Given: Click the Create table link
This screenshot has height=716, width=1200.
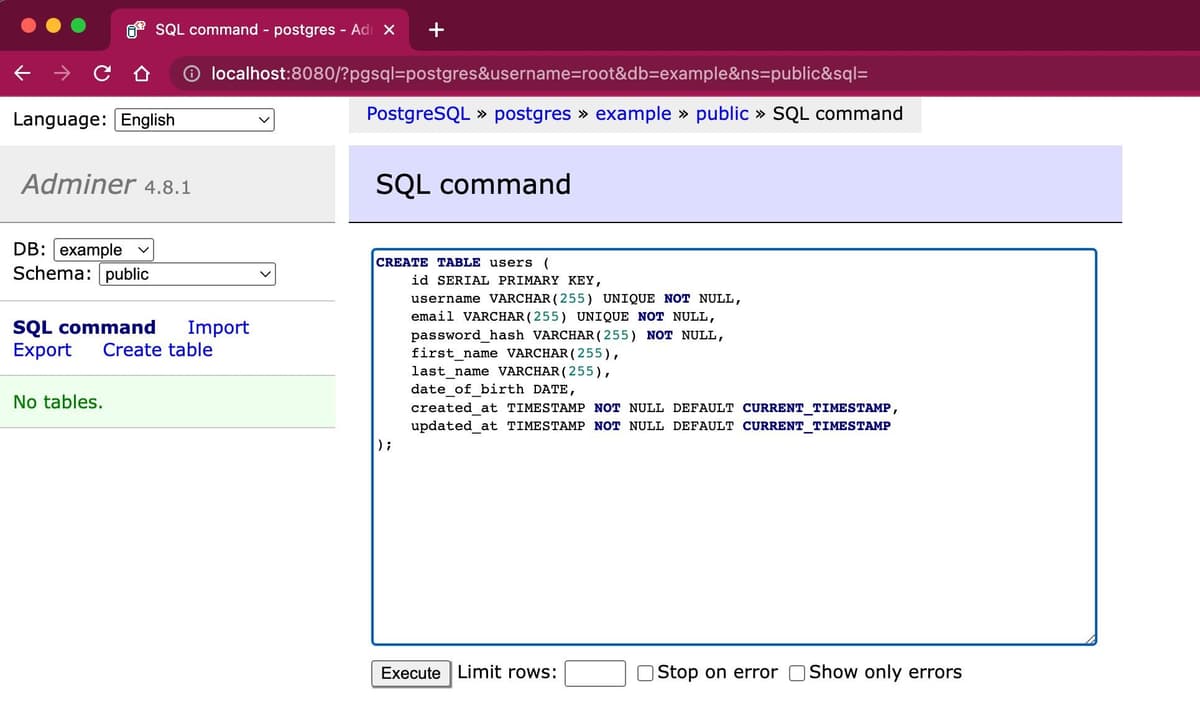Looking at the screenshot, I should click(x=157, y=350).
